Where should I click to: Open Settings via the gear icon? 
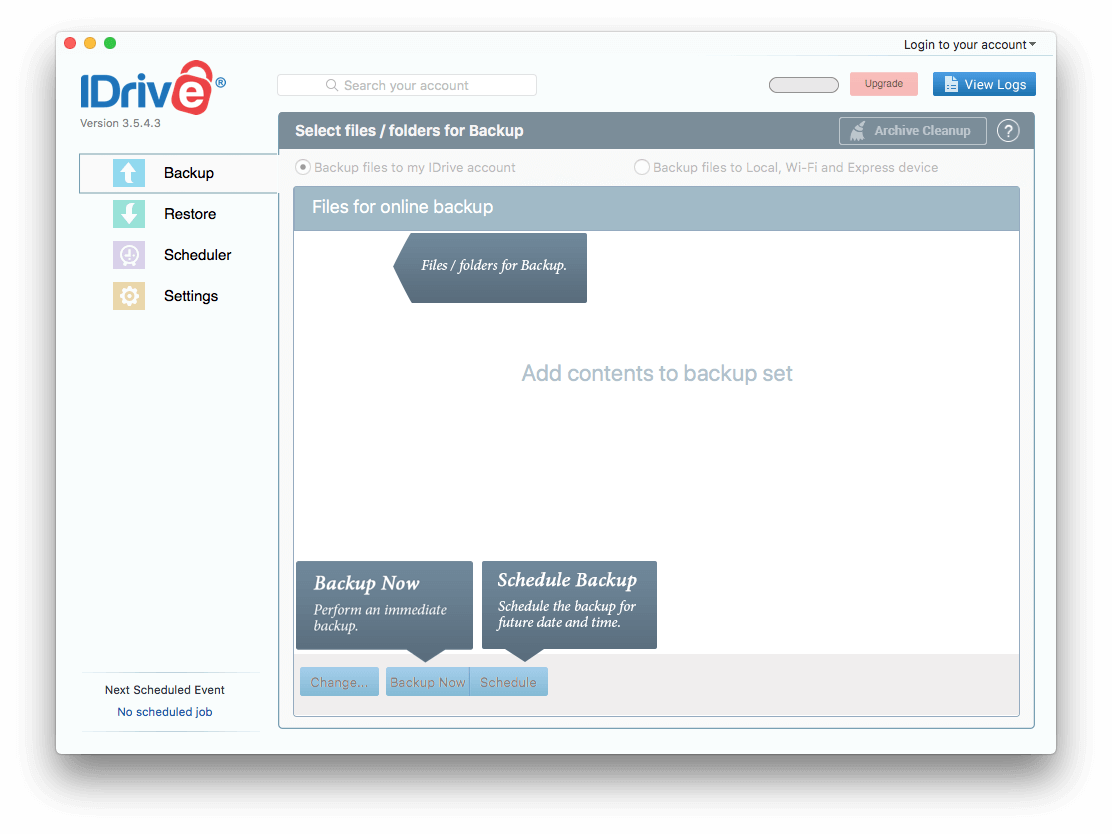(x=129, y=296)
